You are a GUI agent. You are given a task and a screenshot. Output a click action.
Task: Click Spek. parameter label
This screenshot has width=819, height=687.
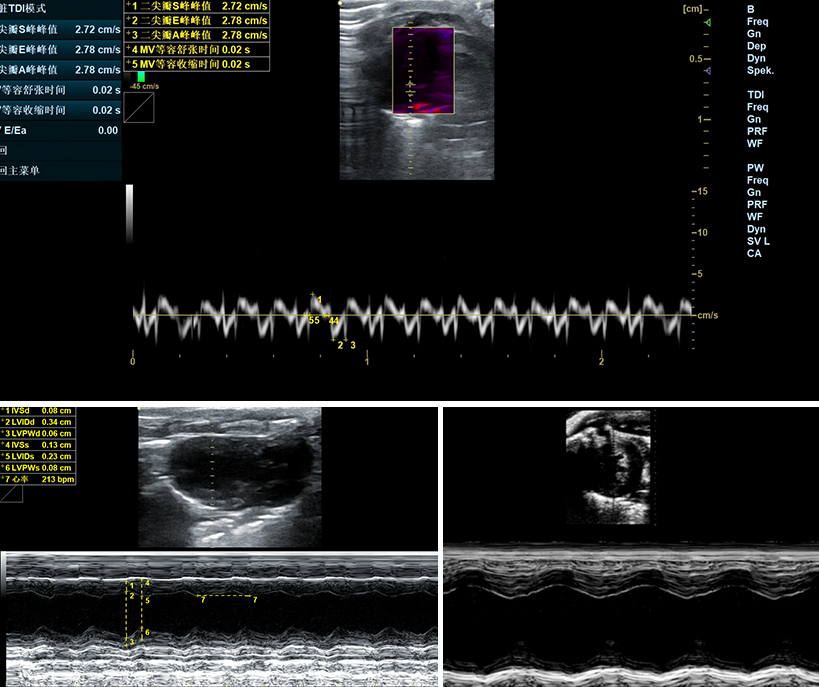click(760, 71)
